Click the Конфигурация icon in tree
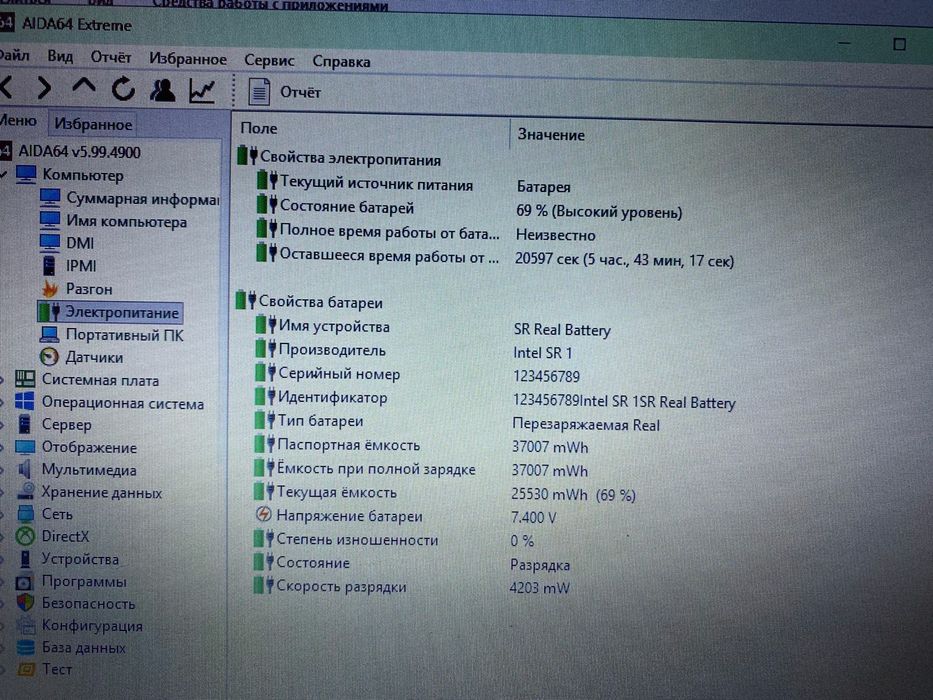Image resolution: width=933 pixels, height=700 pixels. point(26,625)
